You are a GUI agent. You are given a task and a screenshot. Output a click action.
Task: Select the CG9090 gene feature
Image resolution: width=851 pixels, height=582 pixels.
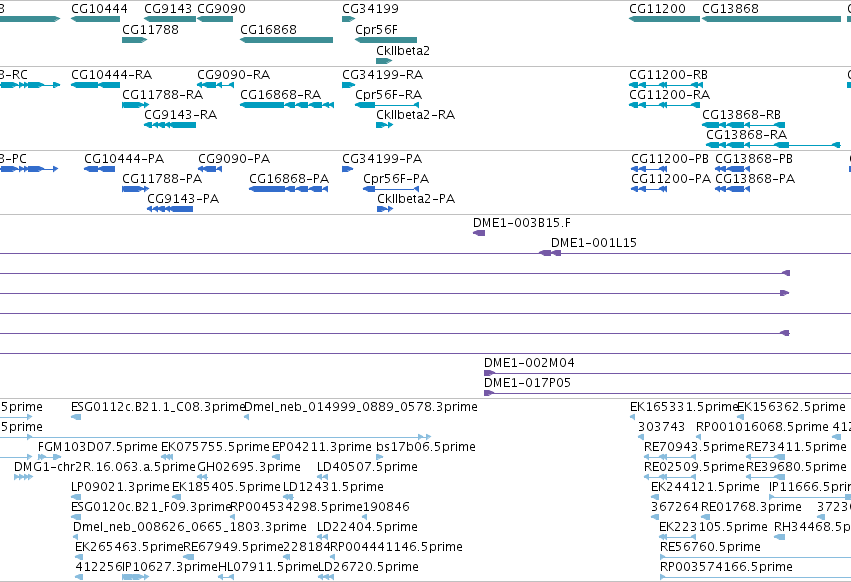[215, 19]
